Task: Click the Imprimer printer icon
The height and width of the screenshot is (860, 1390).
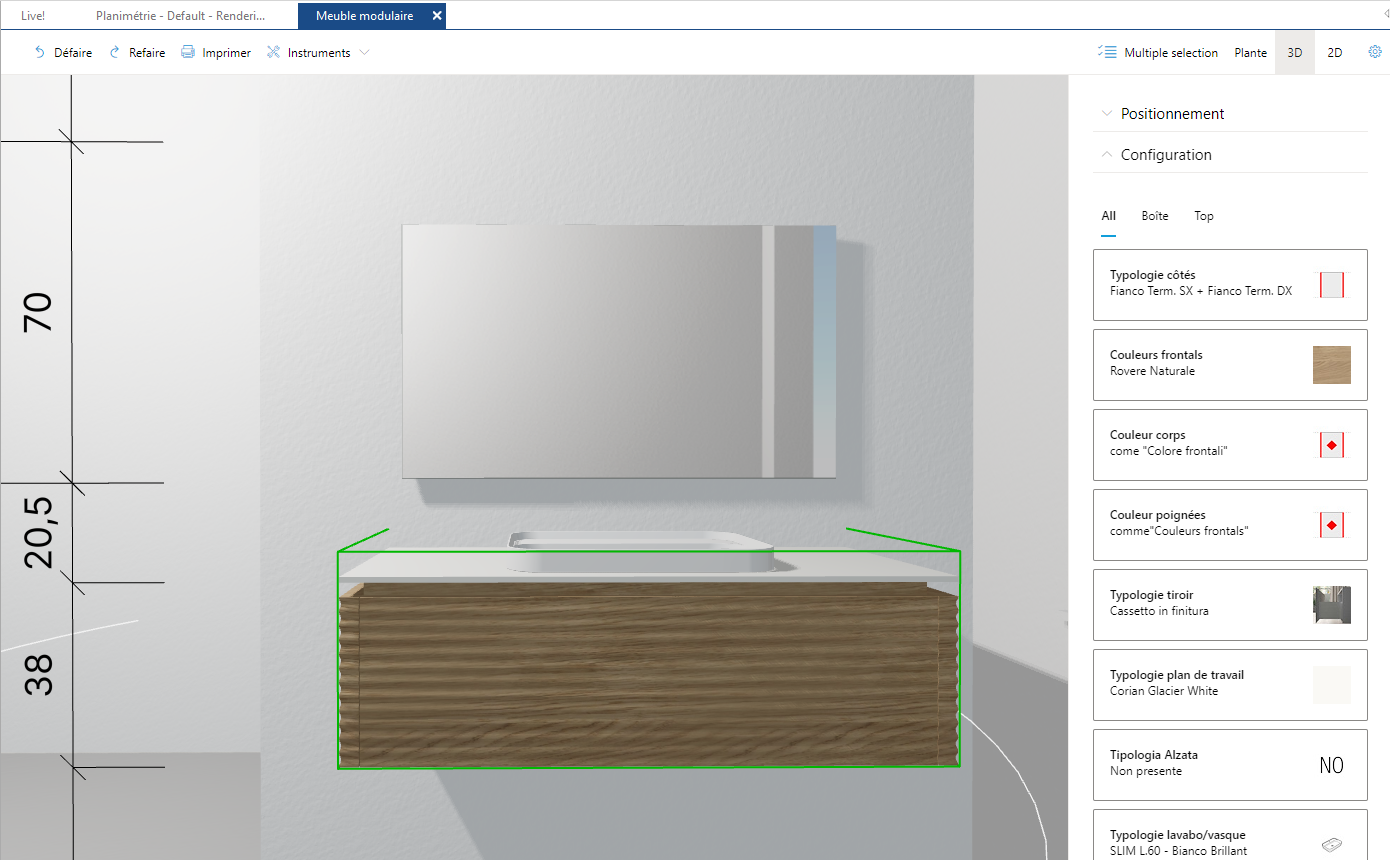Action: coord(188,52)
